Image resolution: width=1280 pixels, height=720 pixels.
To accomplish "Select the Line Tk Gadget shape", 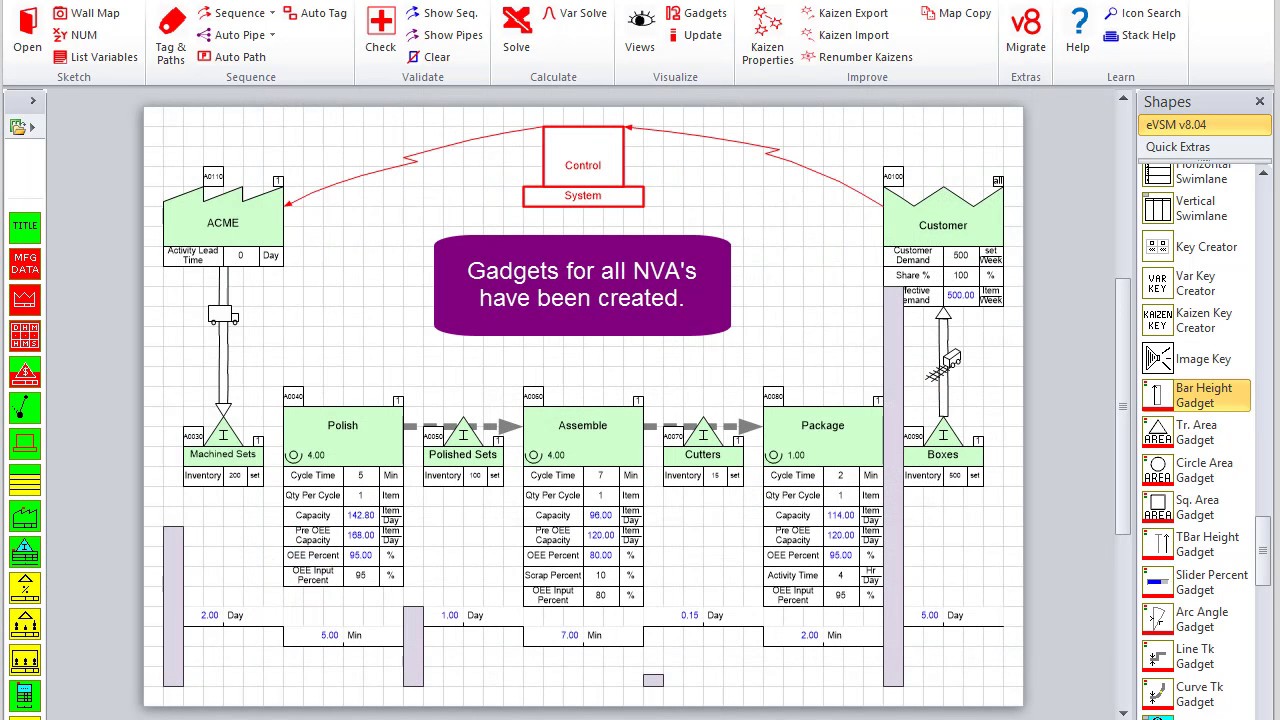I will (x=1196, y=656).
